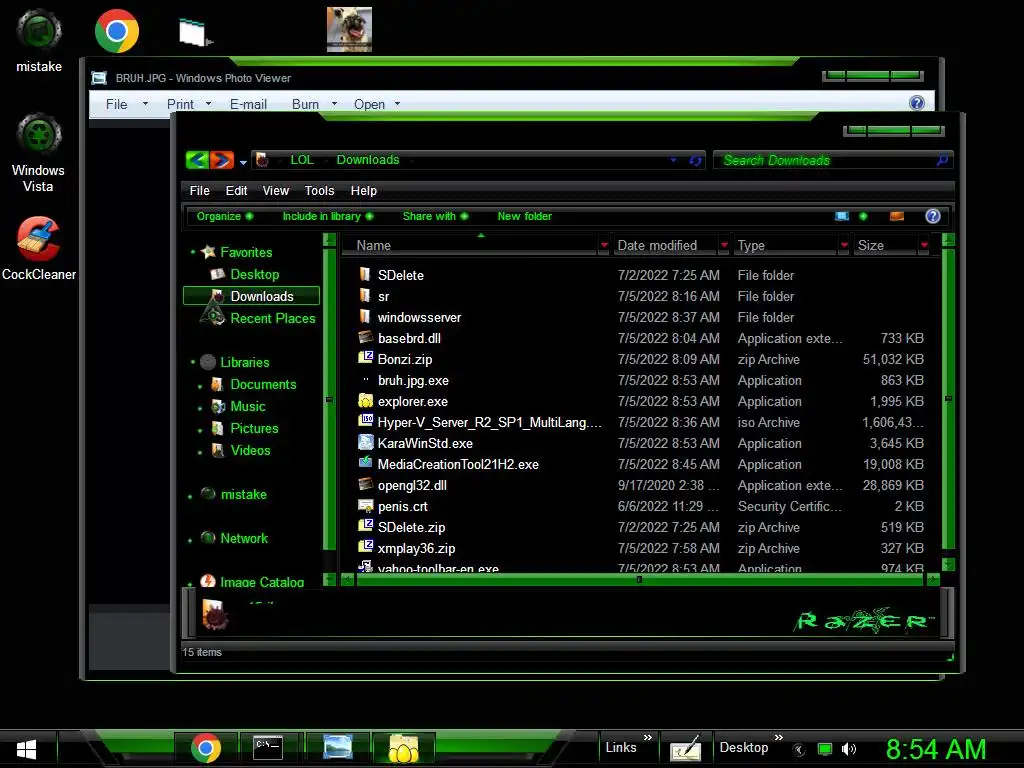The image size is (1024, 768).
Task: Select Favorites in the navigation pane
Action: click(246, 252)
